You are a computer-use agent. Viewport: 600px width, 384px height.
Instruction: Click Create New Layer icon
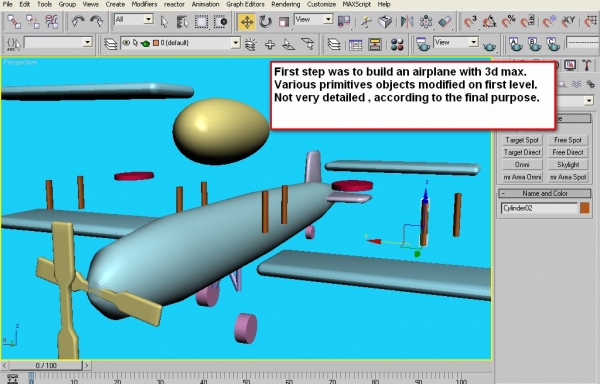(251, 44)
